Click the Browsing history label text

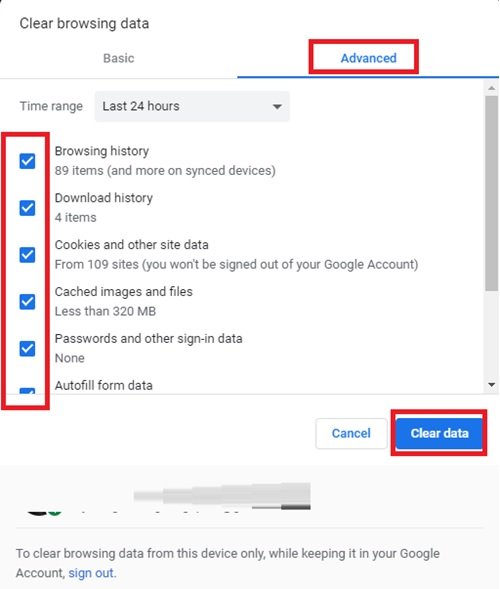(102, 151)
